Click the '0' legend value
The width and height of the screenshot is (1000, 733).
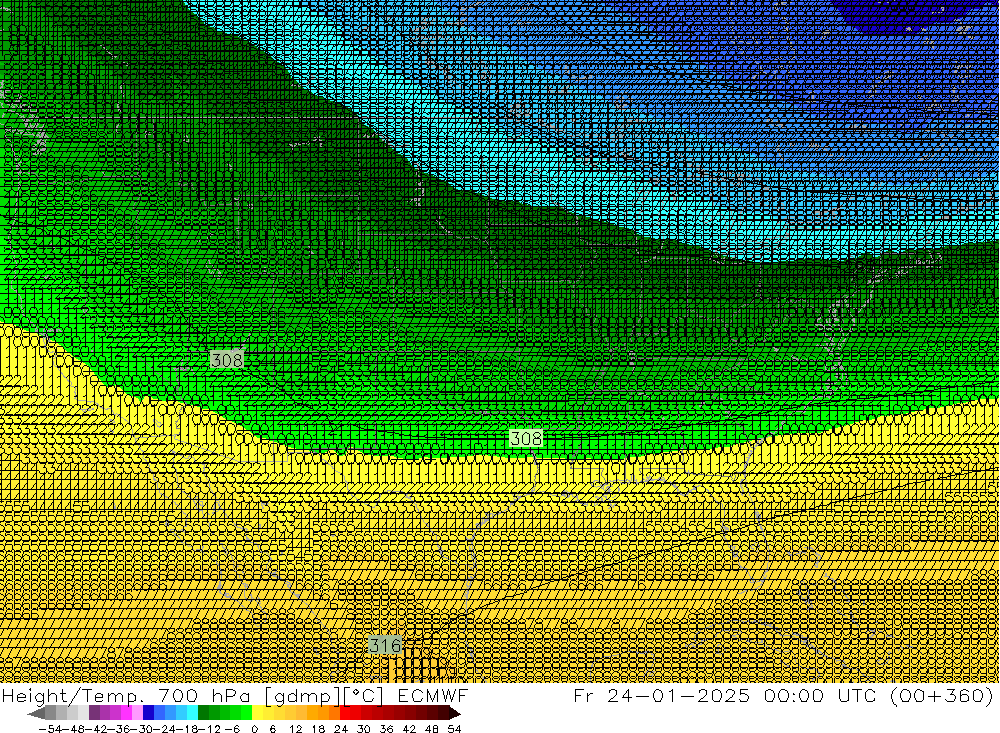254,729
